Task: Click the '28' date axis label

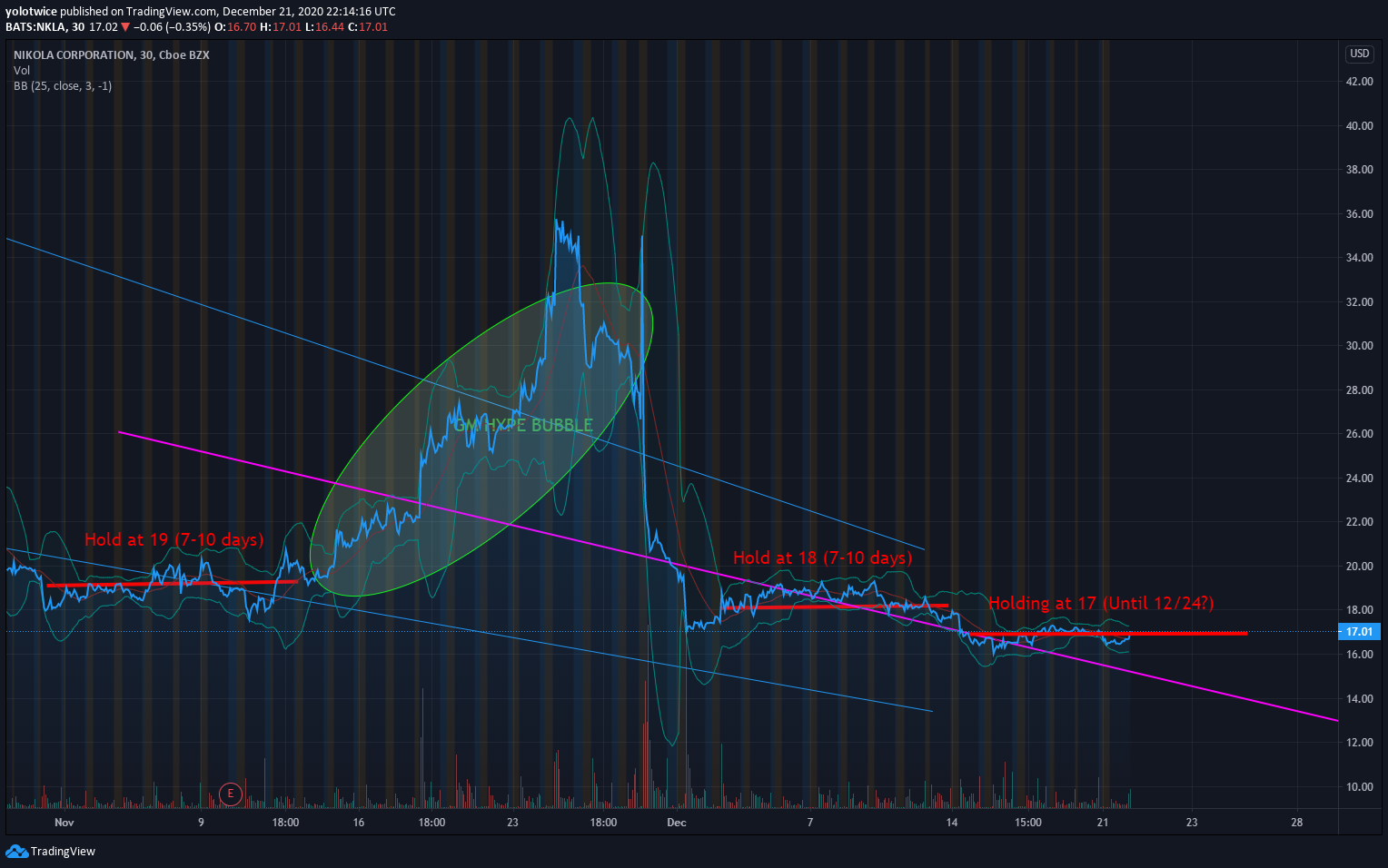Action: (1297, 823)
